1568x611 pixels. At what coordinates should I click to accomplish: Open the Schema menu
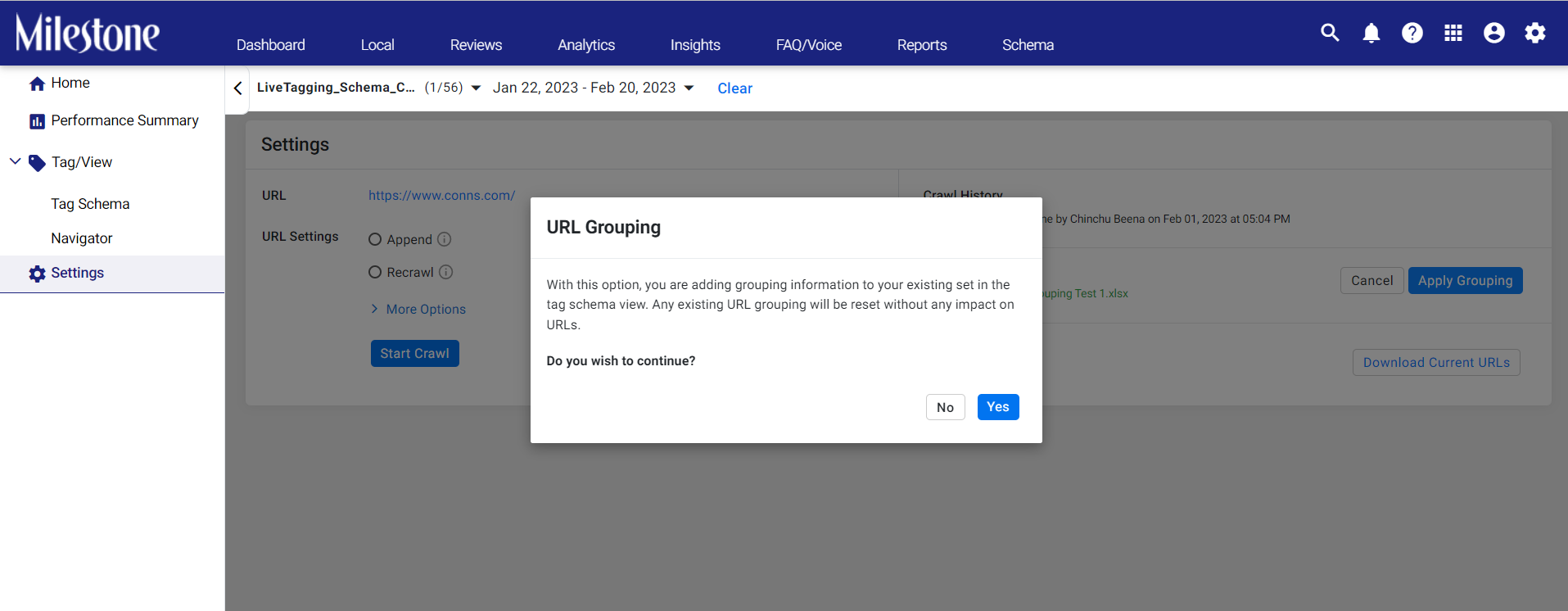tap(1028, 45)
